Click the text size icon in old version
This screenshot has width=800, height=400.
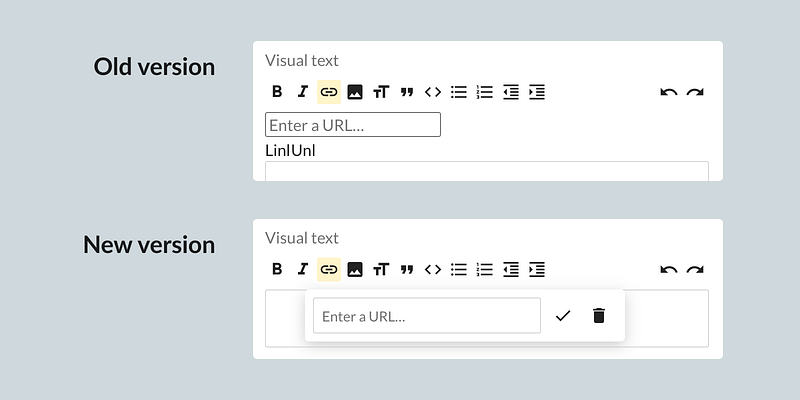380,92
